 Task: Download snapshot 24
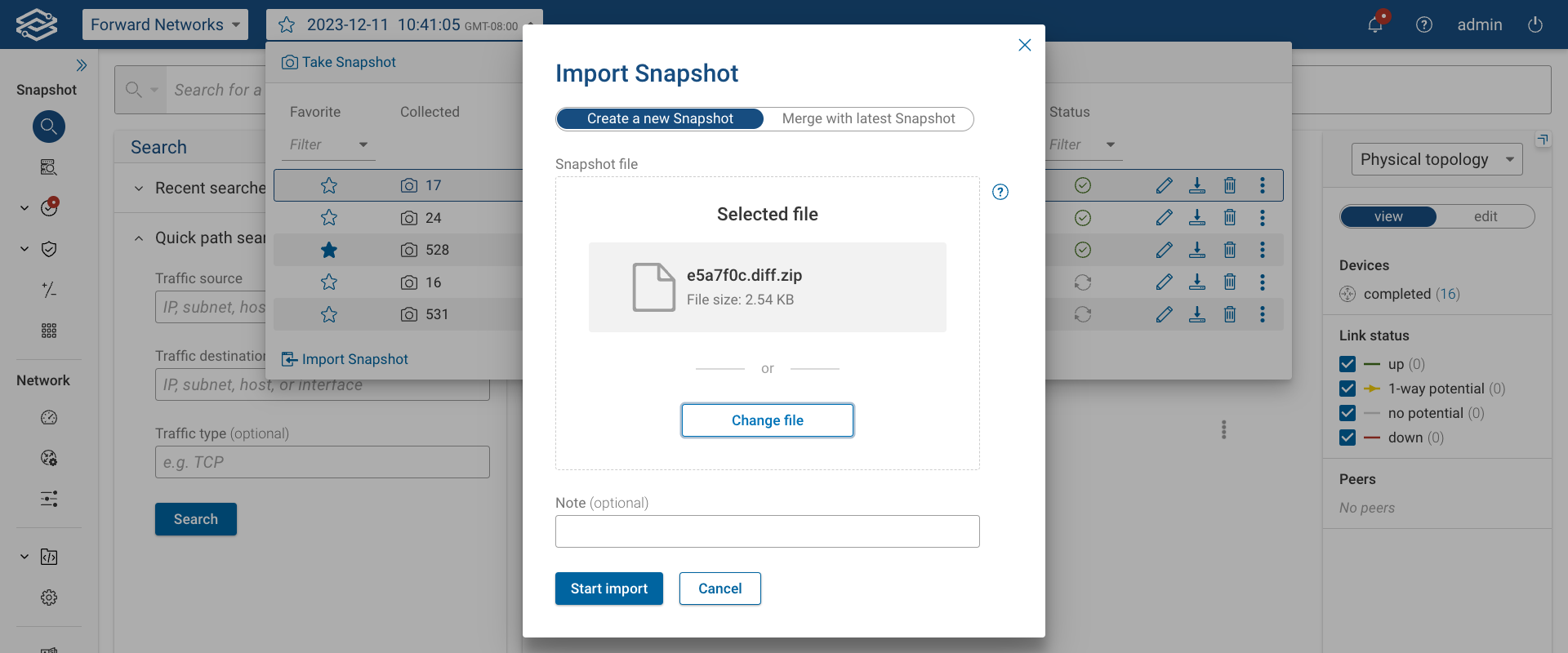pos(1197,218)
